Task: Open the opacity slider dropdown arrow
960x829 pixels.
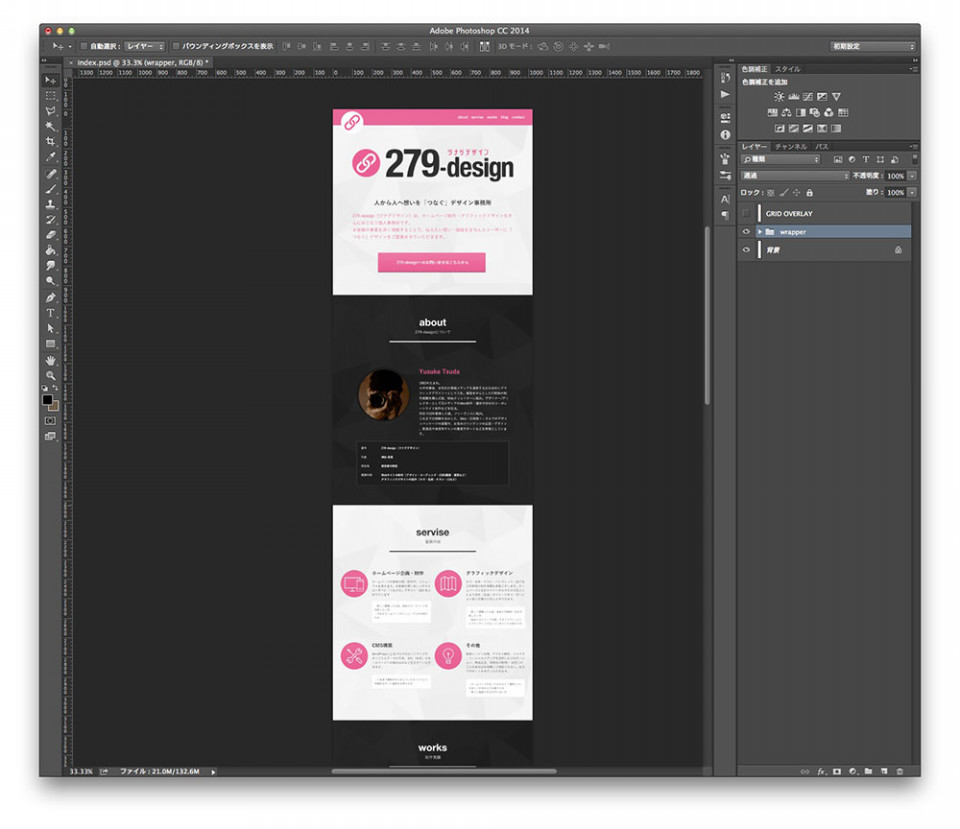Action: point(912,176)
